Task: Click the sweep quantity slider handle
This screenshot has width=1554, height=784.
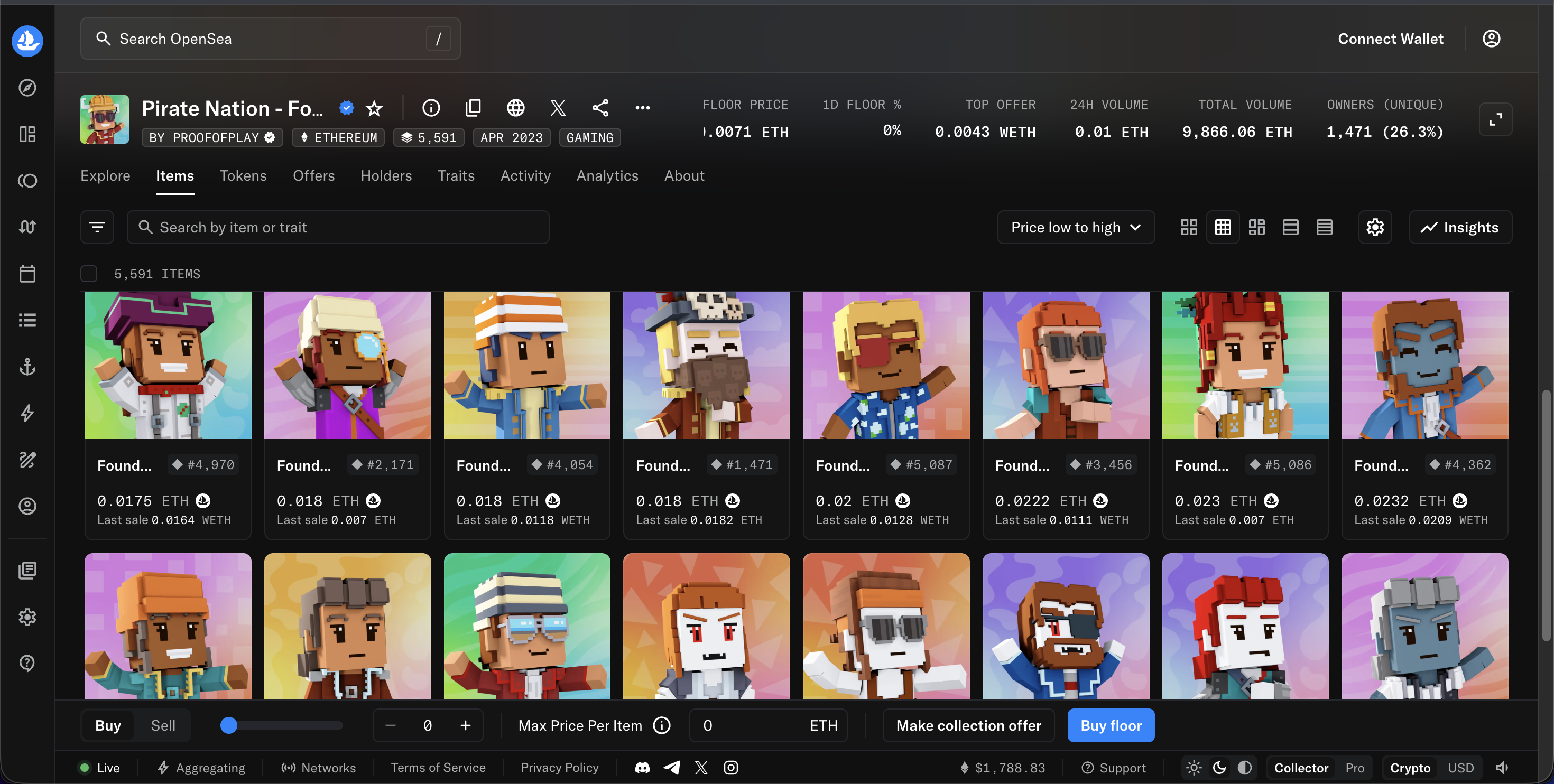Action: pyautogui.click(x=229, y=725)
